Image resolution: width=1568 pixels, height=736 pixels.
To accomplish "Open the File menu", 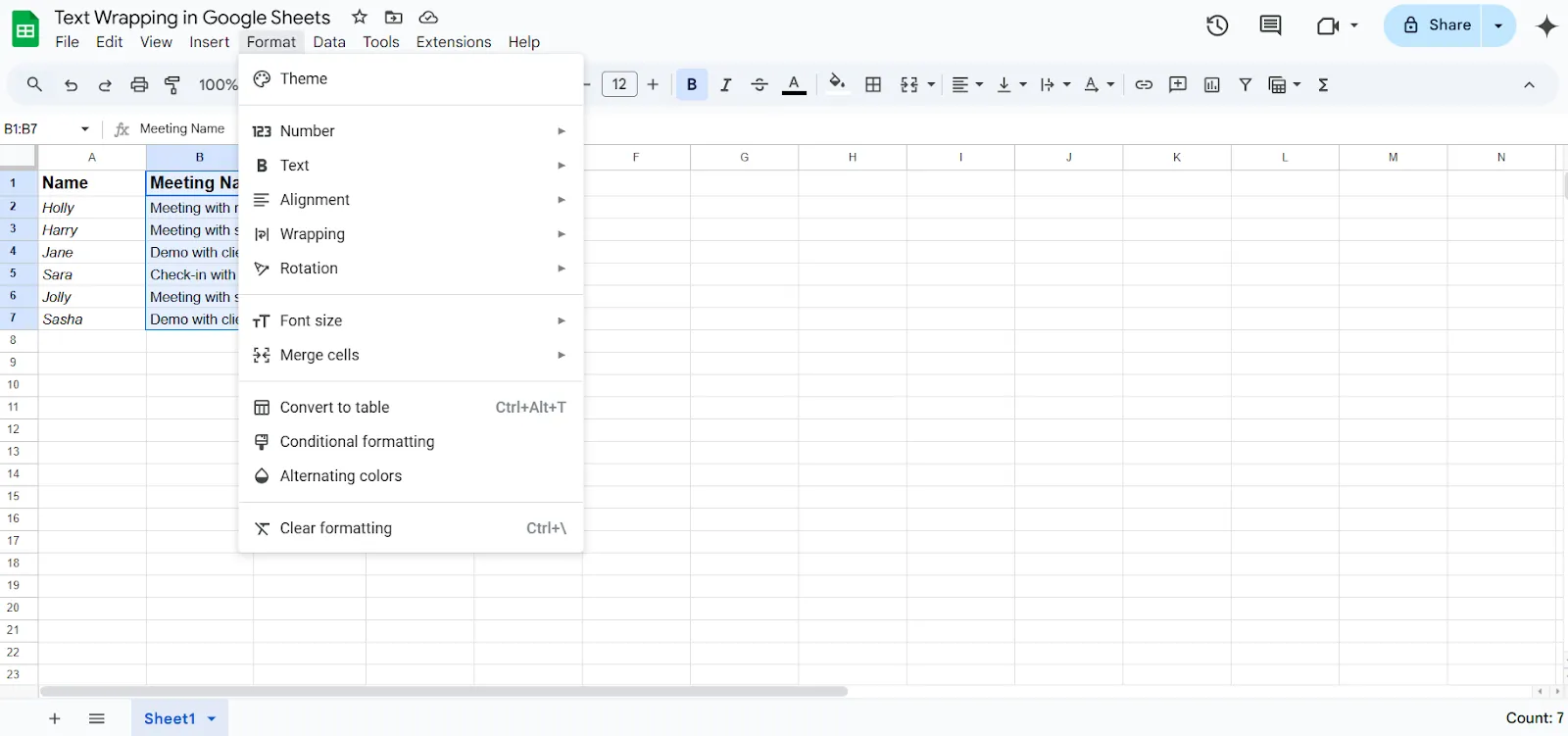I will (x=68, y=42).
